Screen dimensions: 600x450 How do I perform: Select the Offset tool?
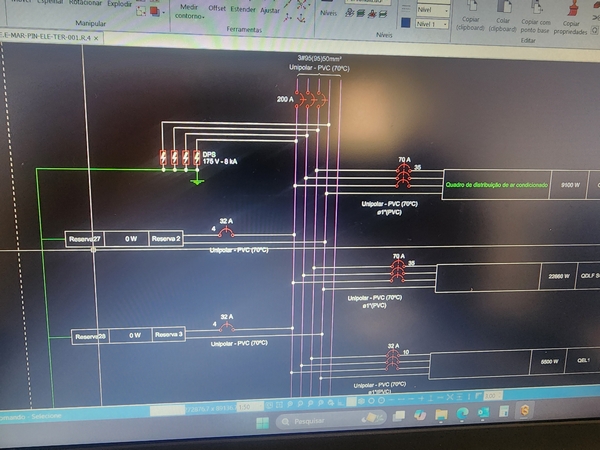coord(217,8)
